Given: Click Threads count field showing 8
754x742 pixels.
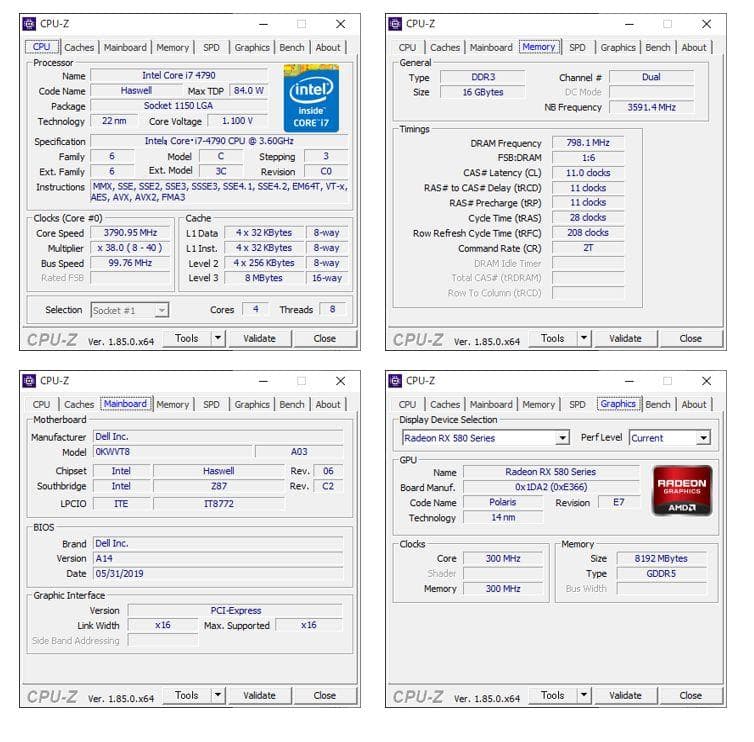Looking at the screenshot, I should 332,309.
